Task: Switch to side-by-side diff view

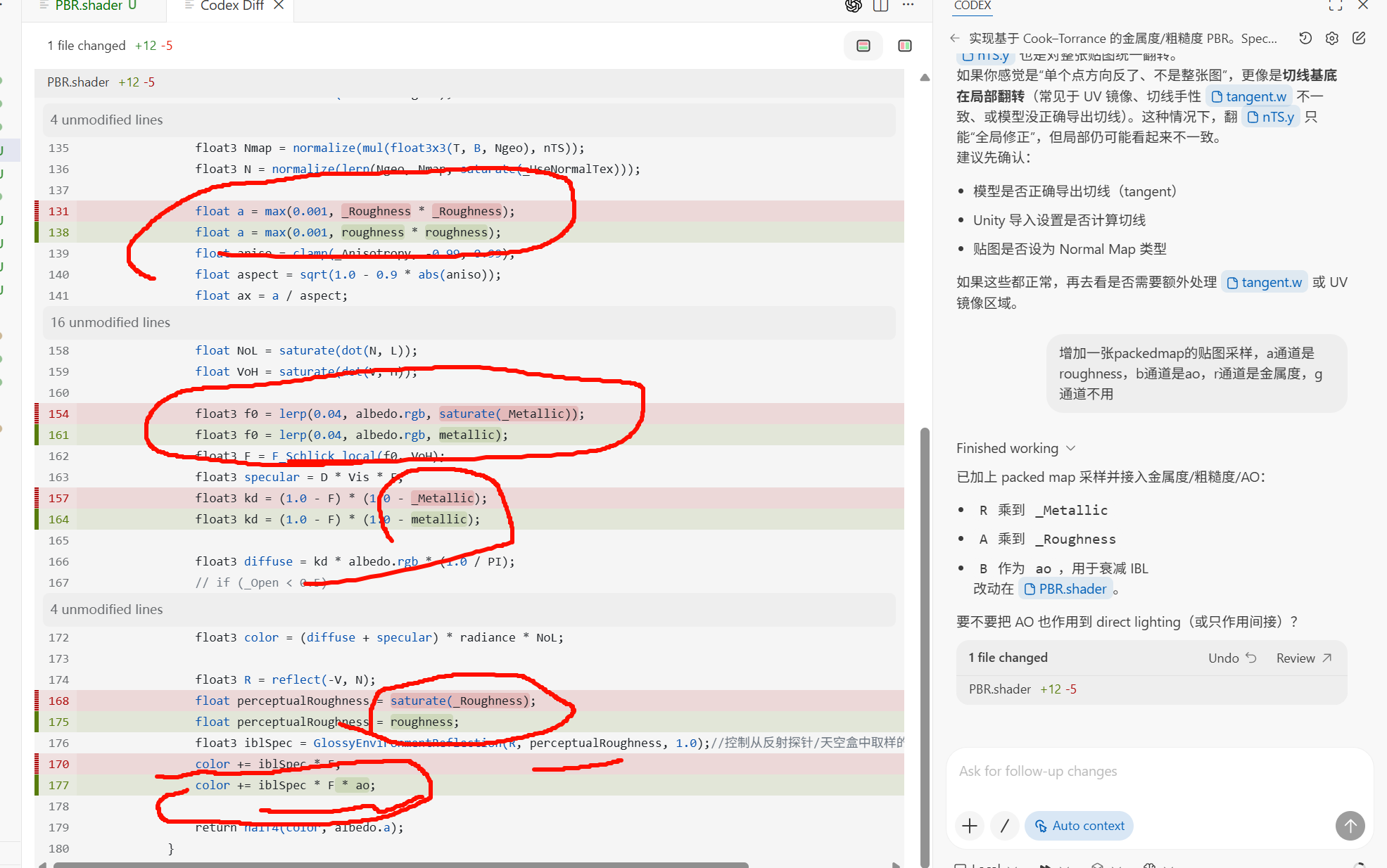Action: pyautogui.click(x=905, y=46)
